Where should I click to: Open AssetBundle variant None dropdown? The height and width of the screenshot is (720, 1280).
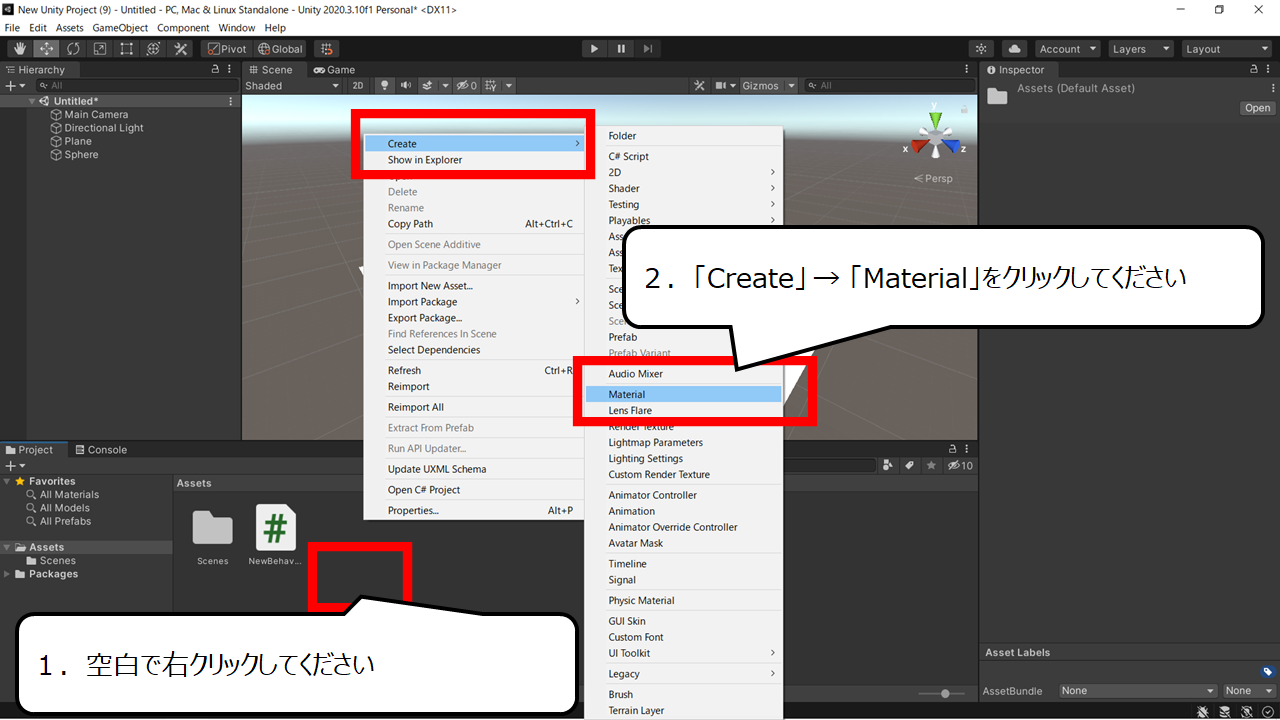1251,691
